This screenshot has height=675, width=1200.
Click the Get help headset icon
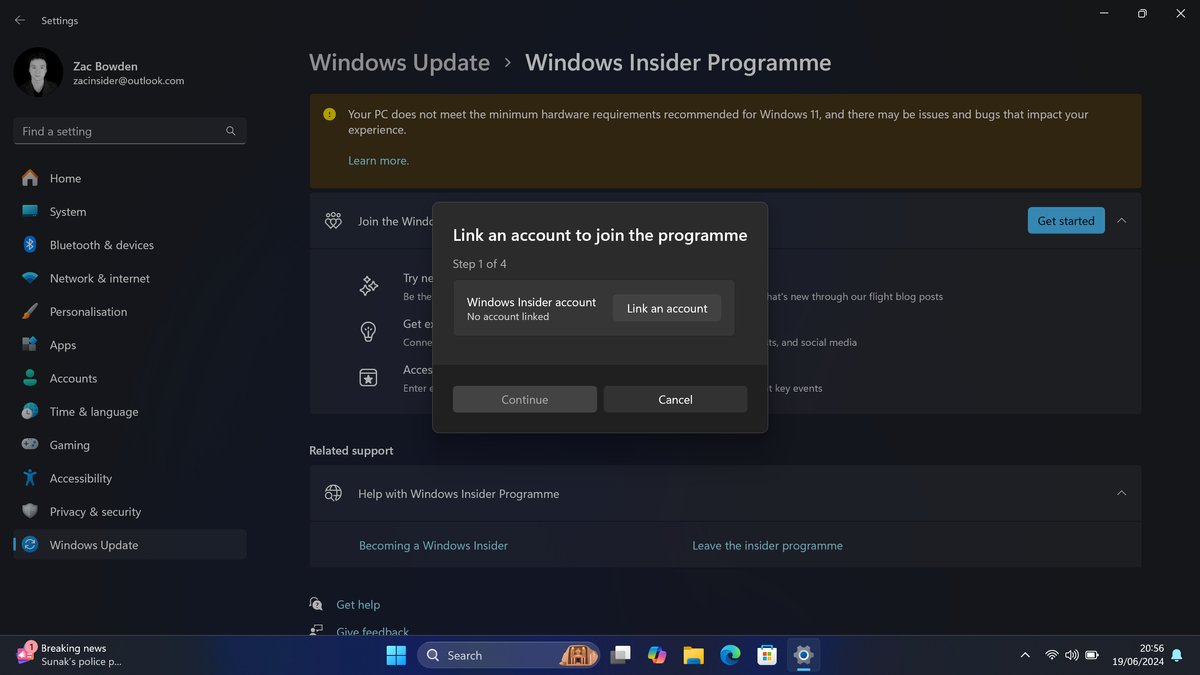point(316,604)
